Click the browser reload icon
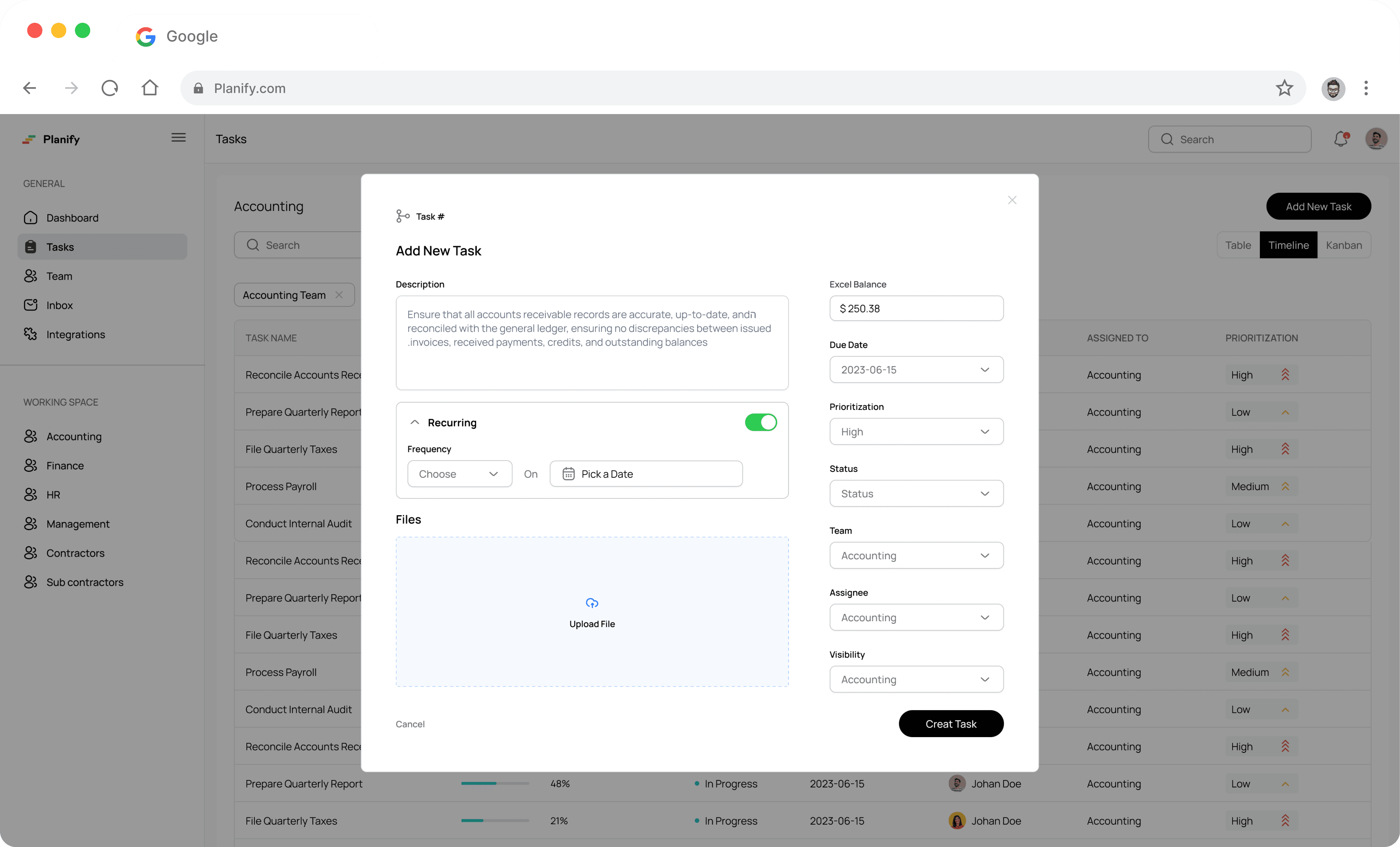 [110, 88]
